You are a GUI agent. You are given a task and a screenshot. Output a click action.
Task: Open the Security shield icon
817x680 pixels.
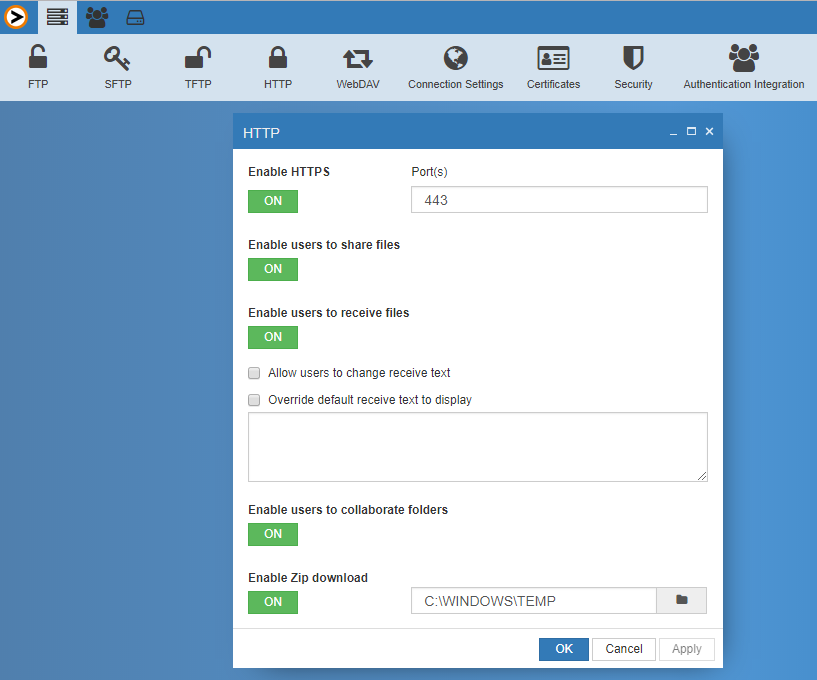point(633,58)
